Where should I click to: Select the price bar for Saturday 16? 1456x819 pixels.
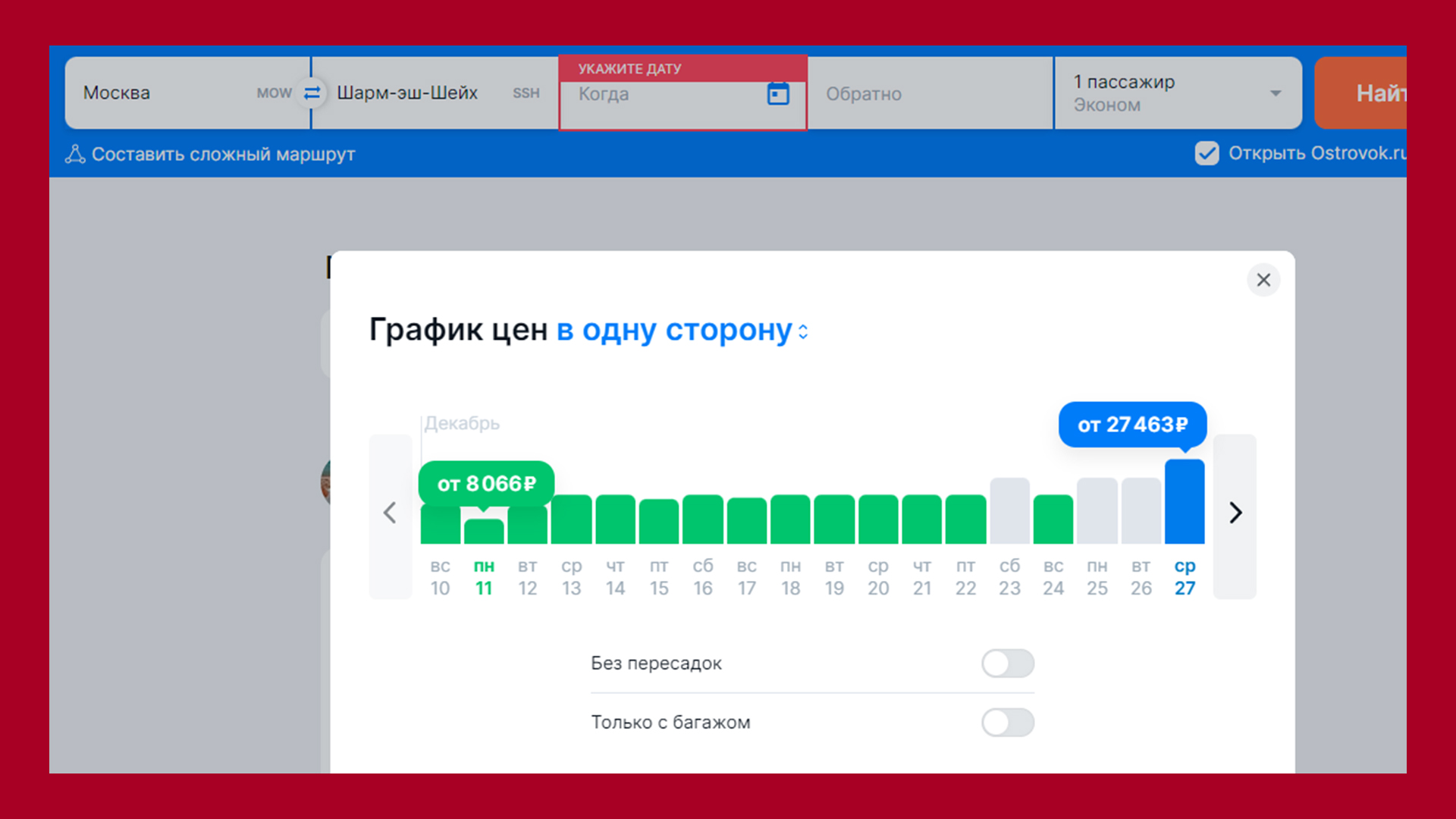[703, 519]
